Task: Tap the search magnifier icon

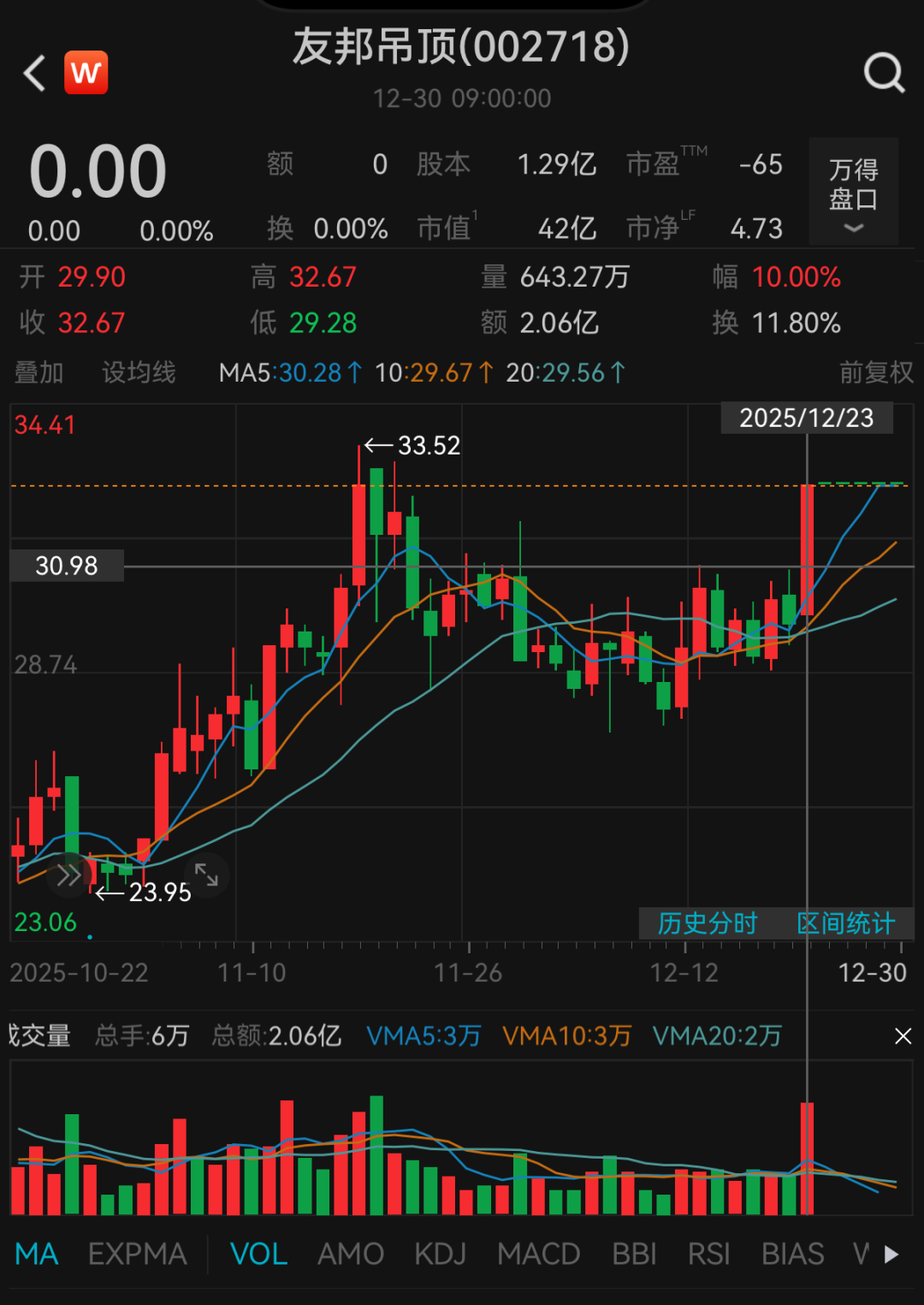Action: click(884, 73)
